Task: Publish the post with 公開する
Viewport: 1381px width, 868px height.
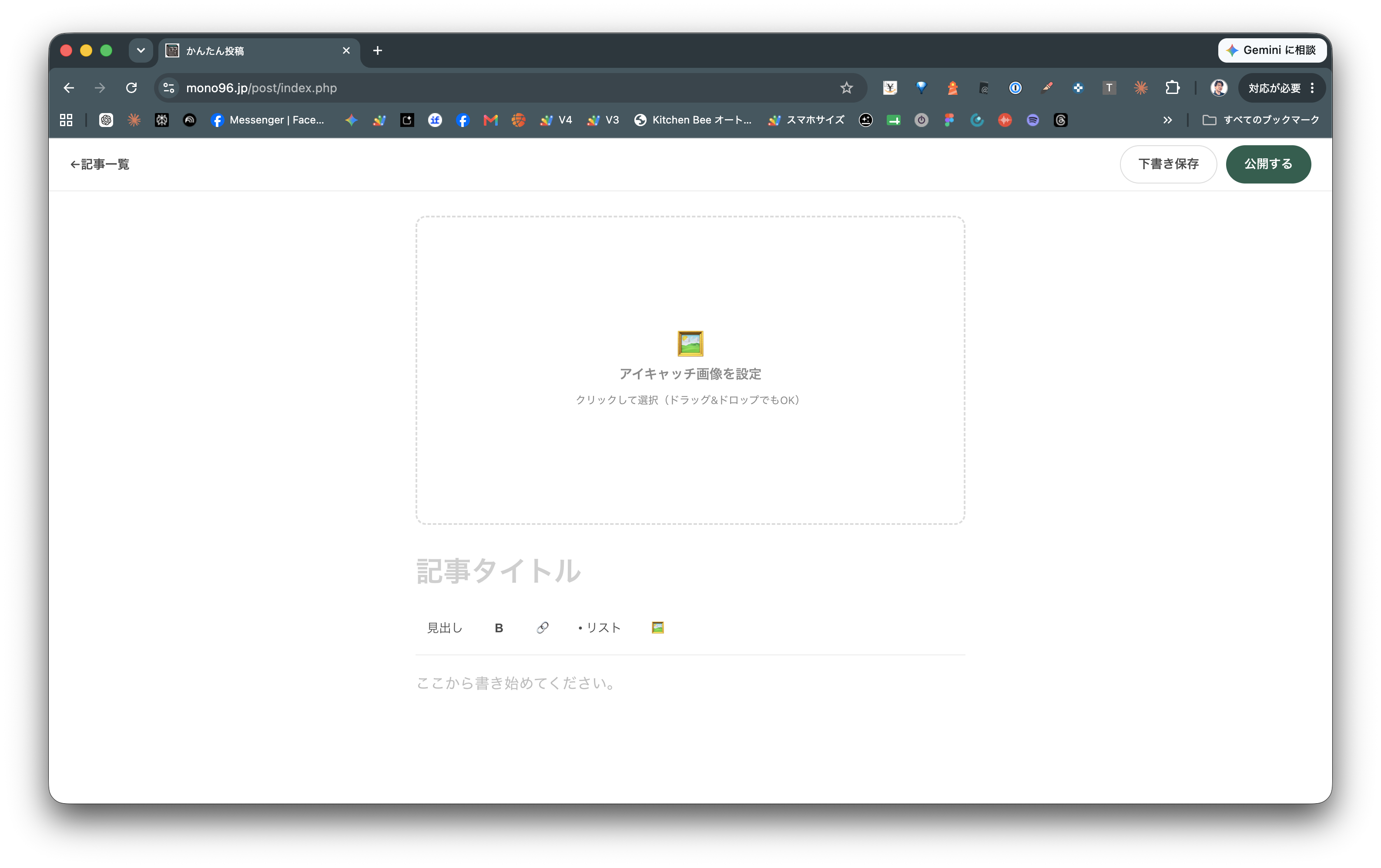Action: click(x=1268, y=164)
